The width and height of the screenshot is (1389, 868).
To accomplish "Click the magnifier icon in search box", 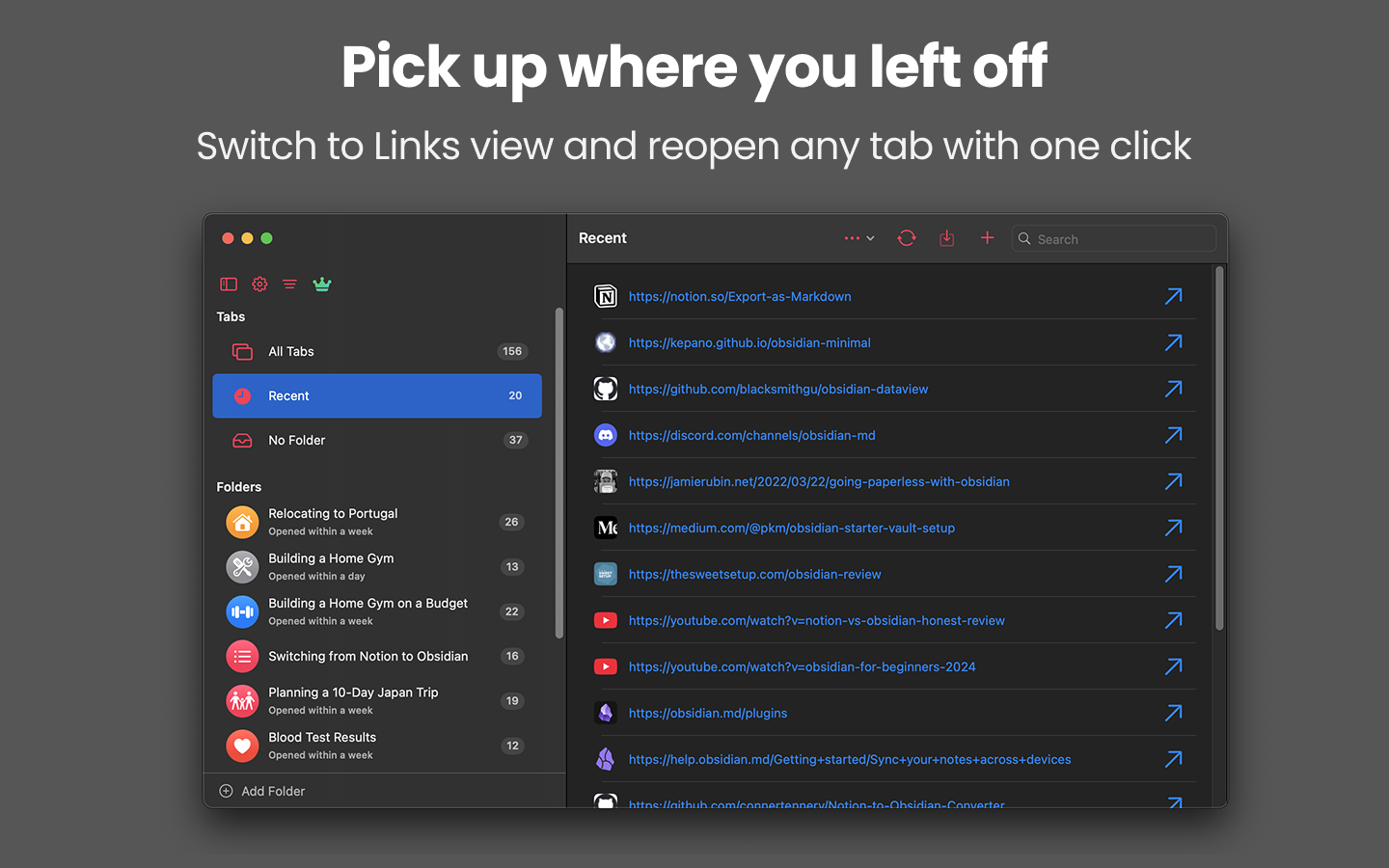I will pos(1024,239).
